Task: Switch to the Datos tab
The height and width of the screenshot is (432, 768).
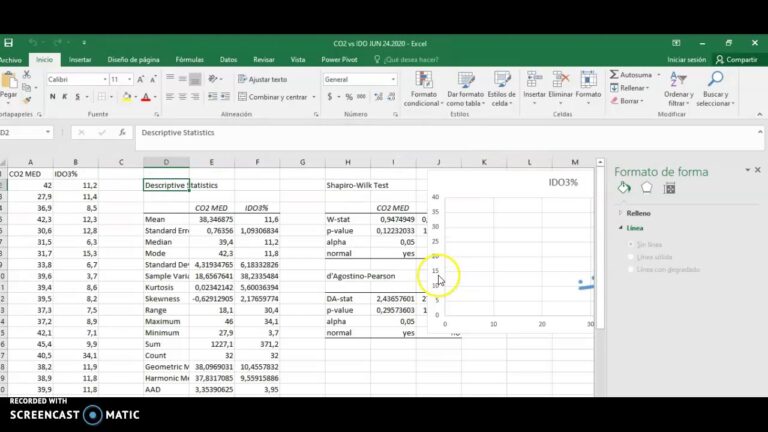Action: tap(228, 60)
